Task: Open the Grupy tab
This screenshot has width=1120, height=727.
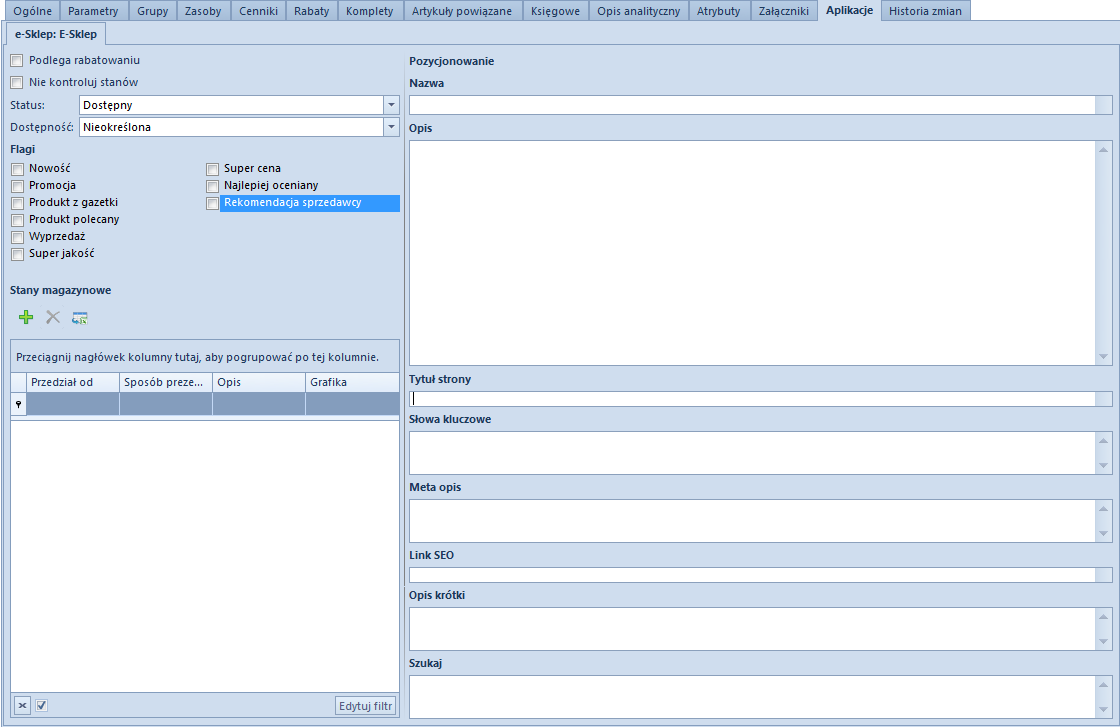Action: [x=153, y=11]
